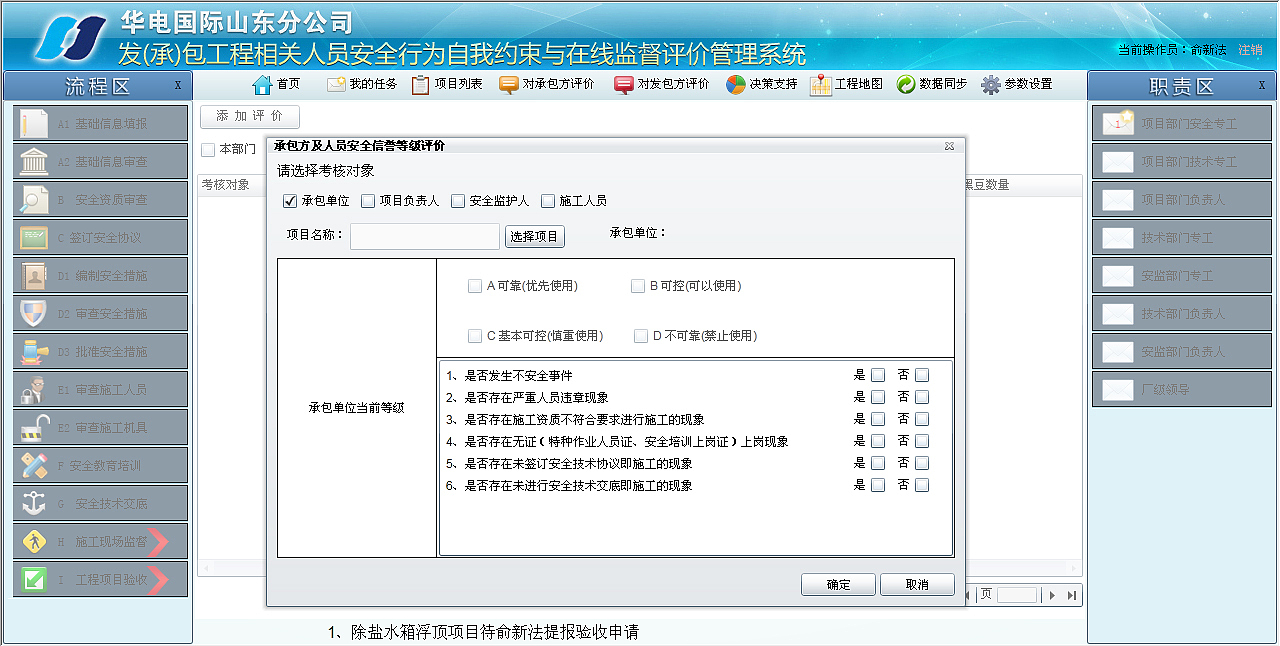Select H 施工现场监督 step

coord(101,541)
